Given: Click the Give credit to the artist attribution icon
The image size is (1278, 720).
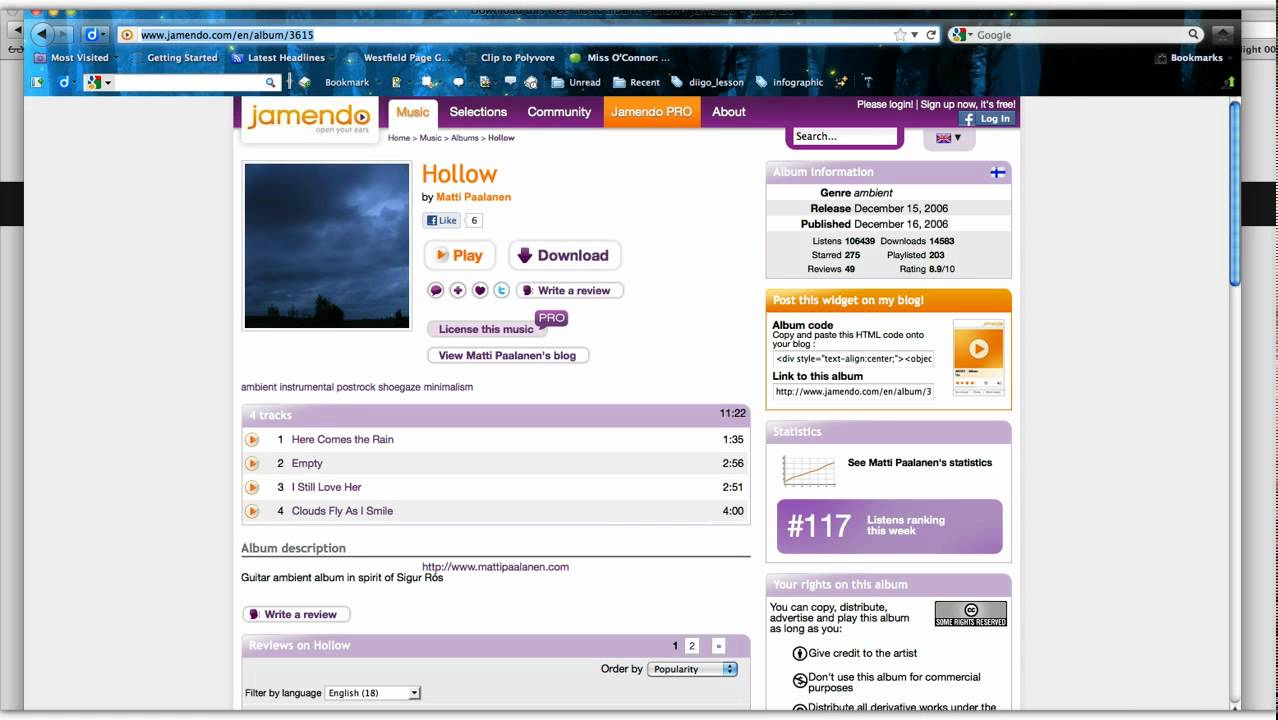Looking at the screenshot, I should [800, 653].
